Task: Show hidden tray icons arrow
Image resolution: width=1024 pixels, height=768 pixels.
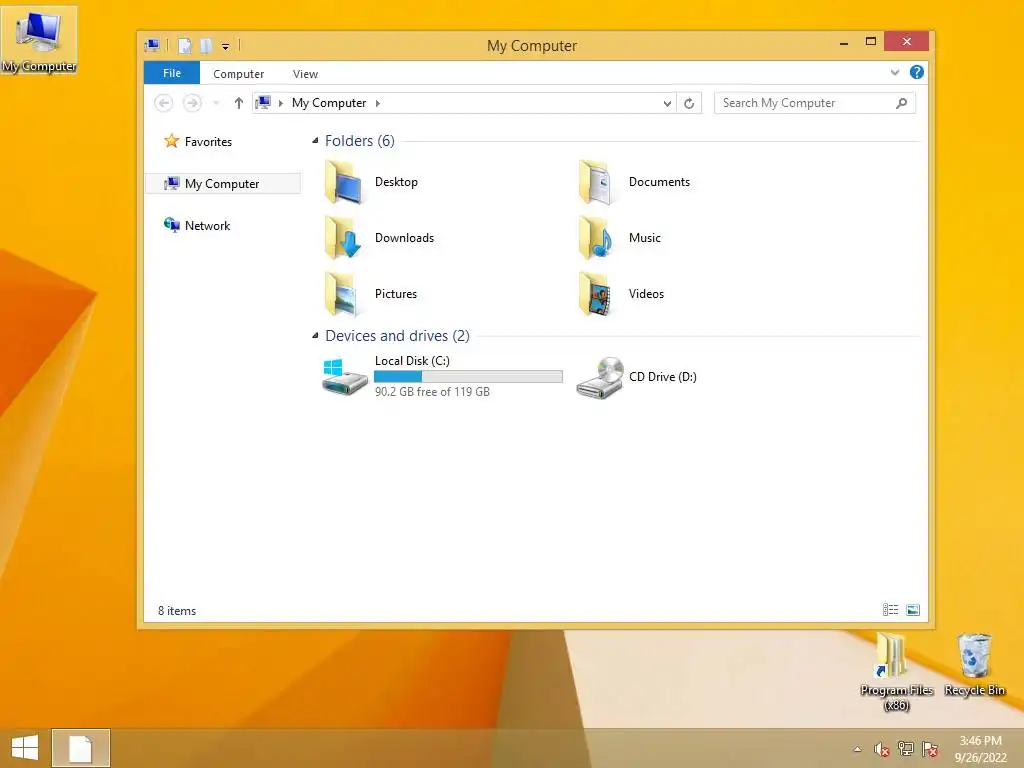Action: click(857, 750)
